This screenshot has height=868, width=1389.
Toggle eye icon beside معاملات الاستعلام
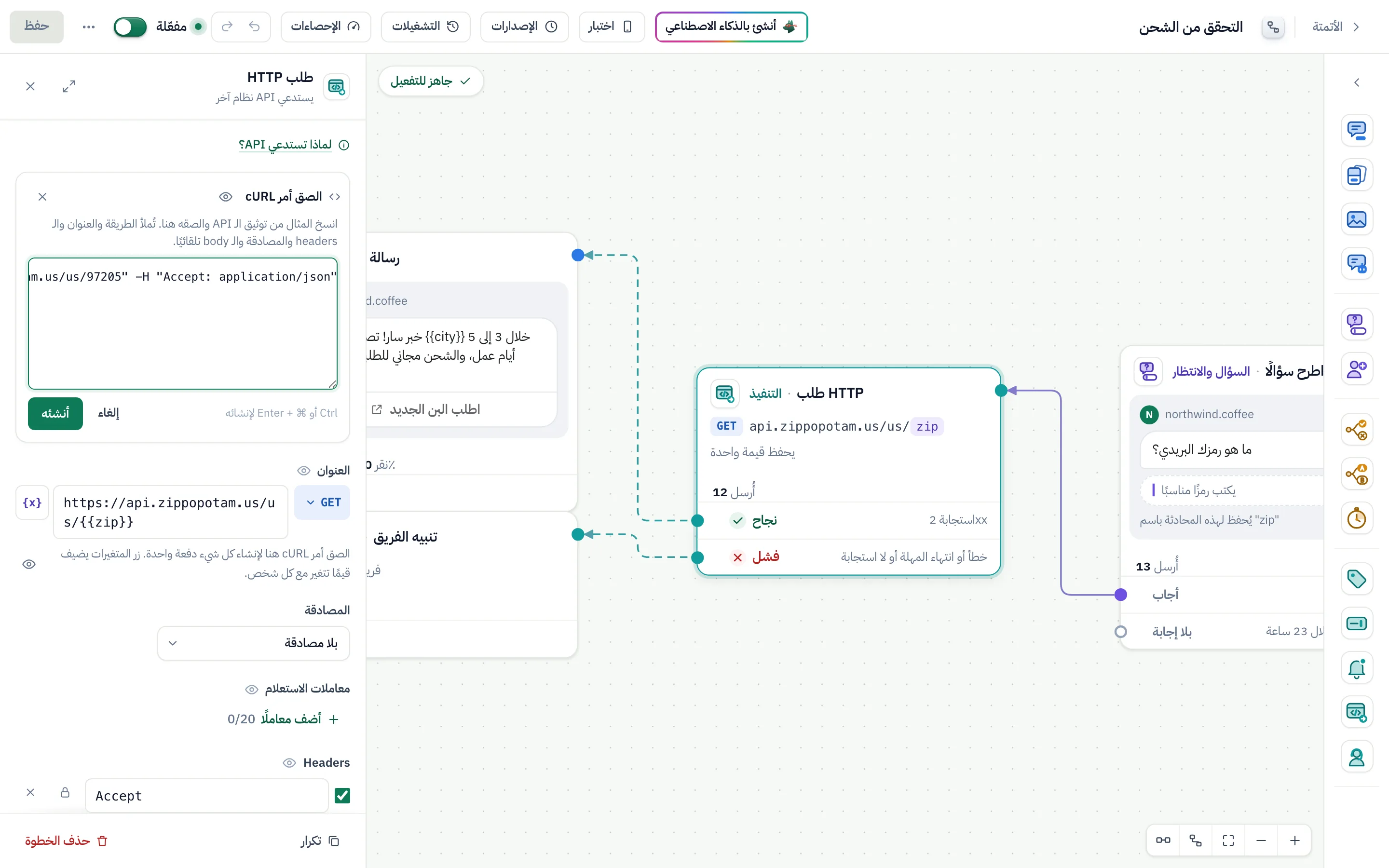pos(251,689)
